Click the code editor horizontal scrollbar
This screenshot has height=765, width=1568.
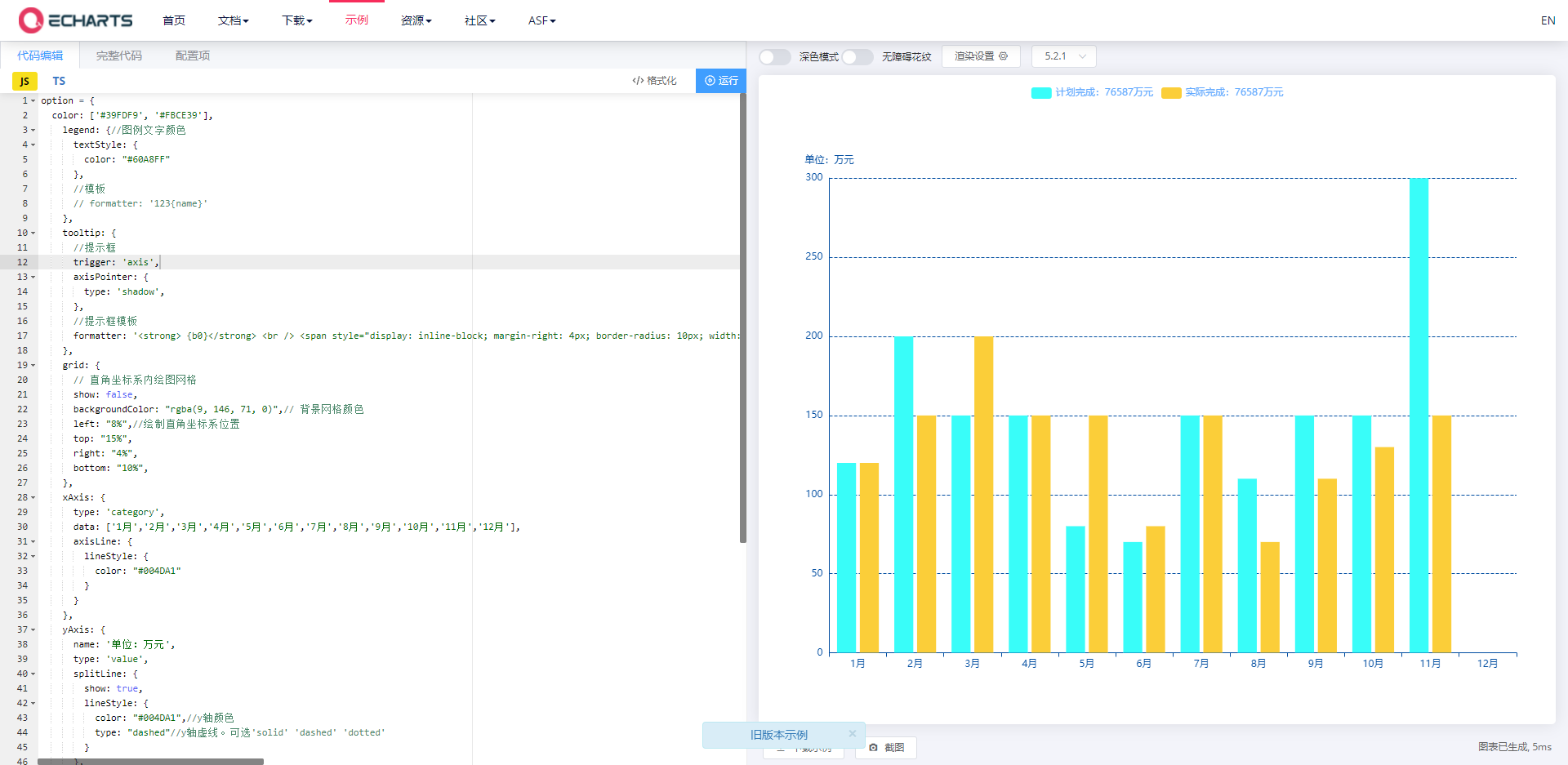coord(151,760)
